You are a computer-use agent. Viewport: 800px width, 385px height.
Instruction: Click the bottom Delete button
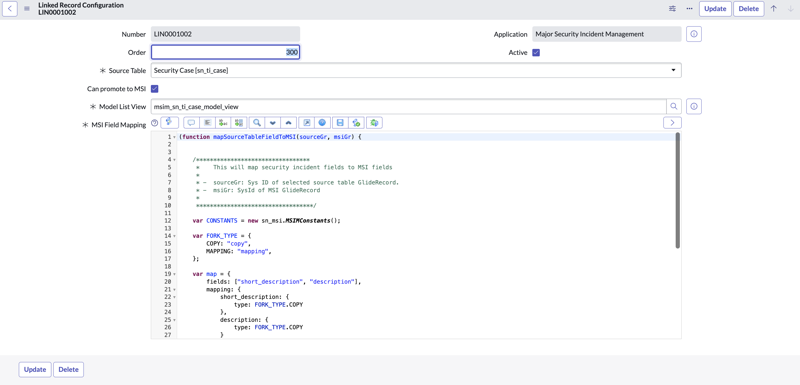pyautogui.click(x=68, y=370)
